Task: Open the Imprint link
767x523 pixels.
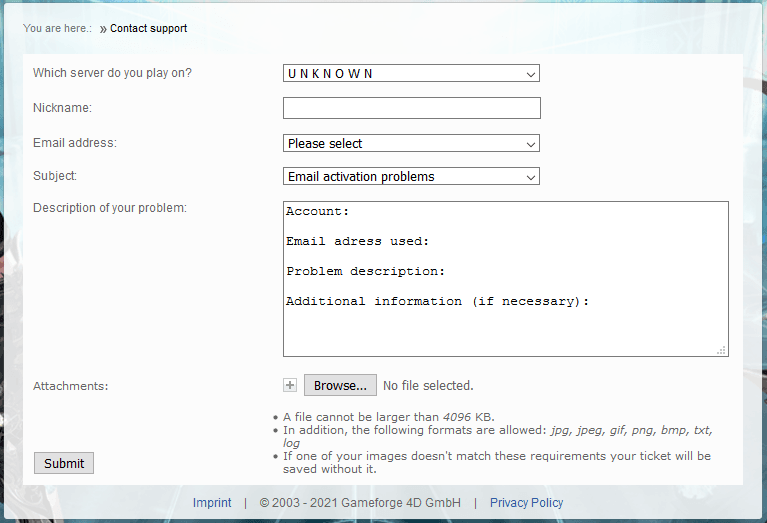Action: pyautogui.click(x=212, y=503)
